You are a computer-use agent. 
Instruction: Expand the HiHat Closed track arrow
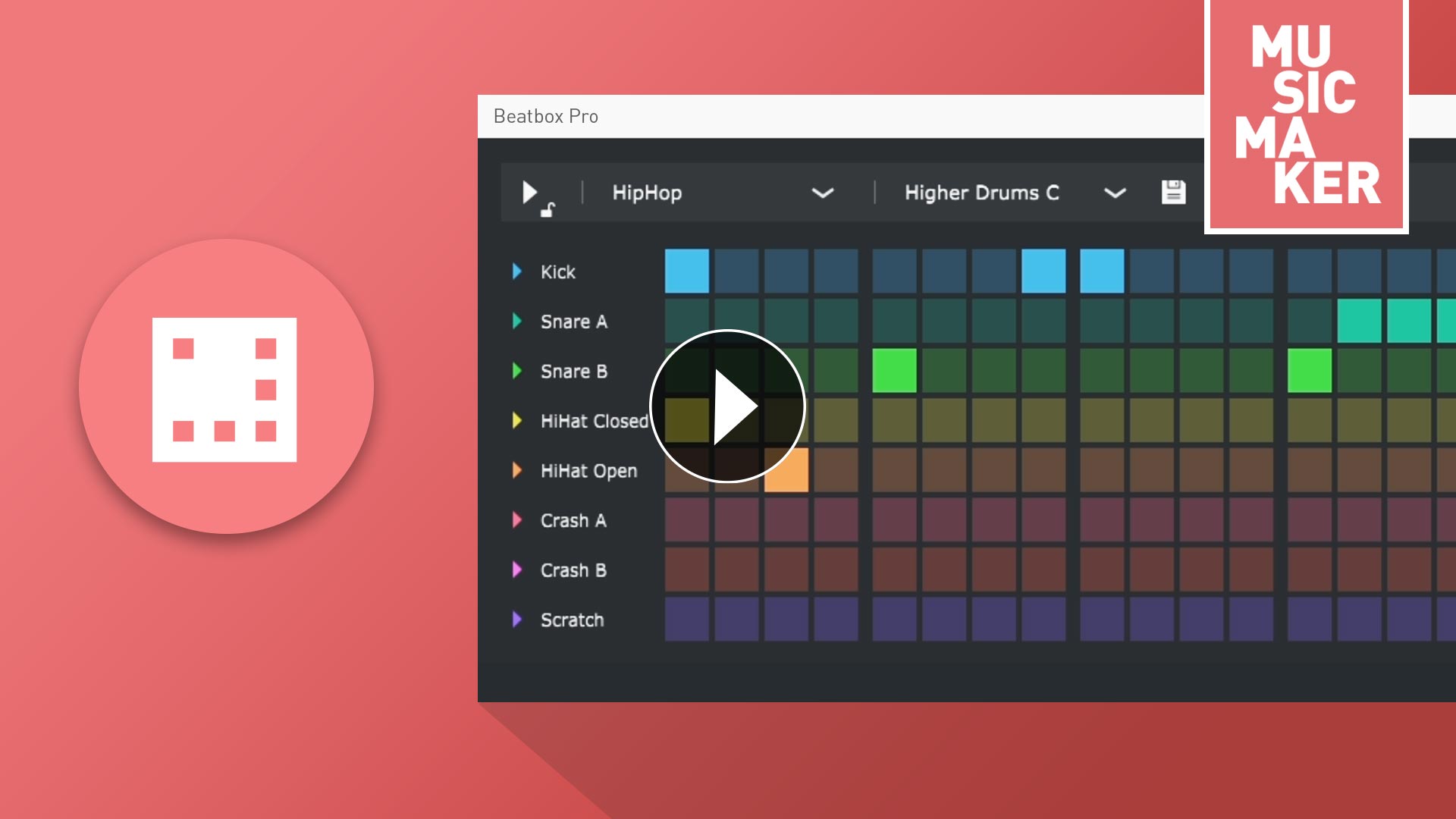click(517, 420)
